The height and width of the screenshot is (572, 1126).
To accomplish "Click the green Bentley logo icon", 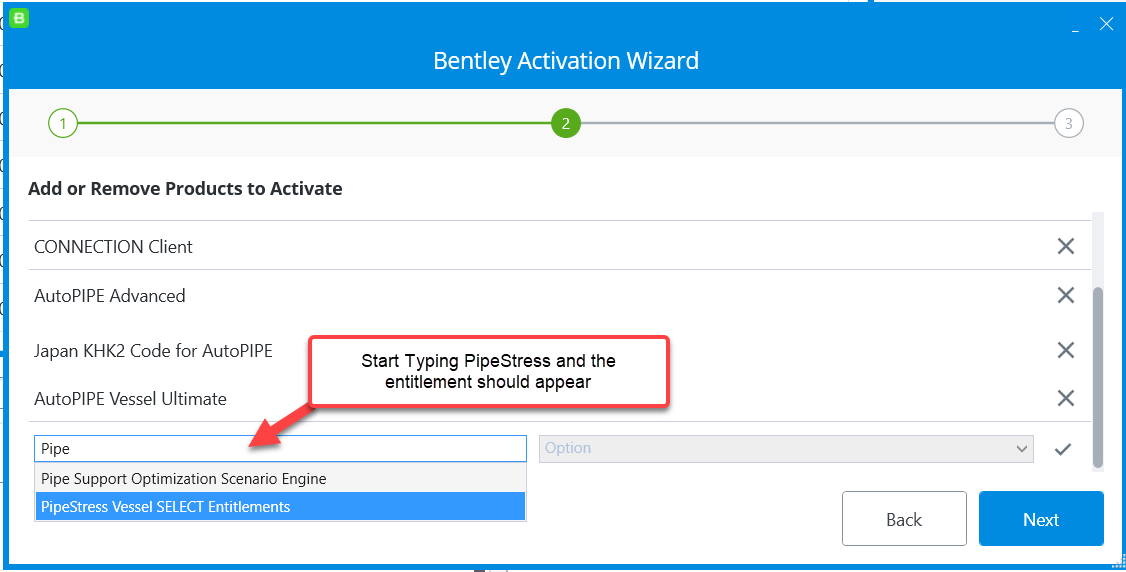I will point(19,18).
